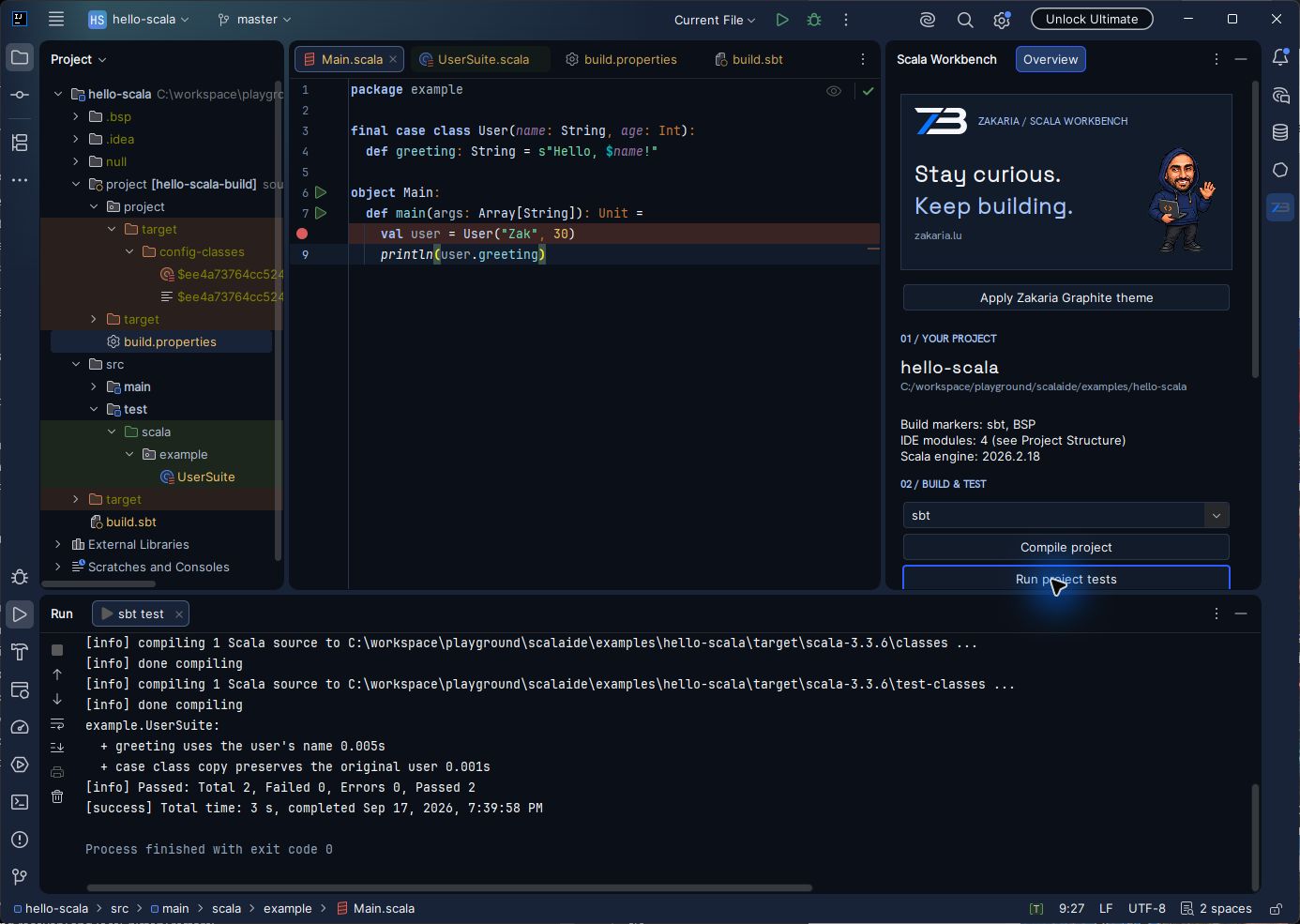1300x924 pixels.
Task: Open the Problems tool window icon
Action: [x=20, y=840]
